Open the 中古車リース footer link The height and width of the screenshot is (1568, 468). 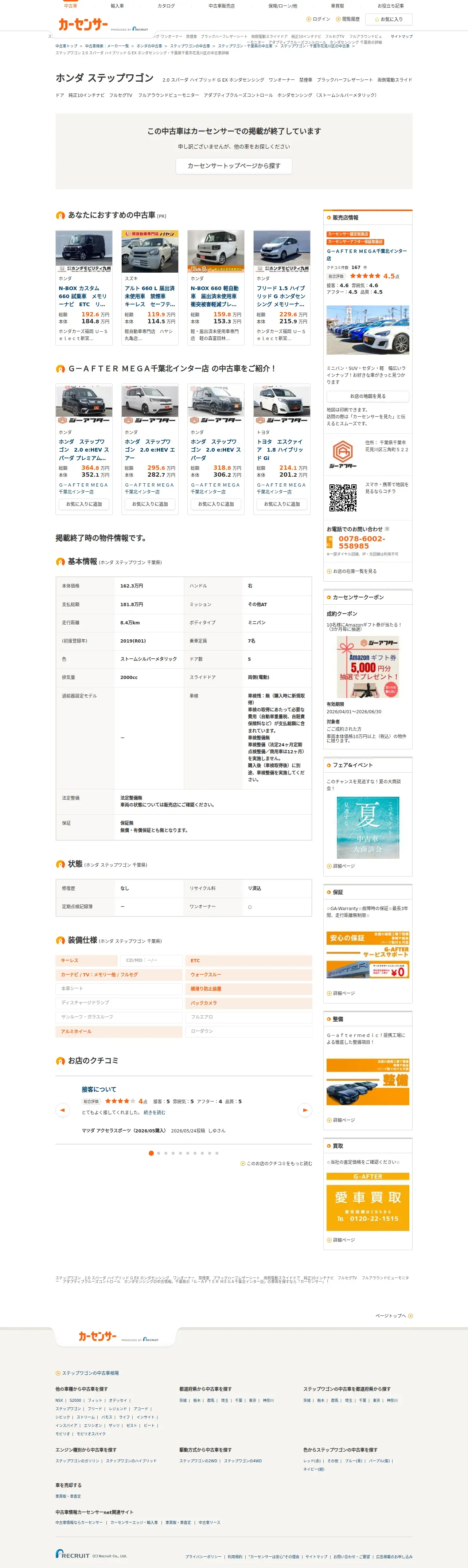(x=209, y=1522)
